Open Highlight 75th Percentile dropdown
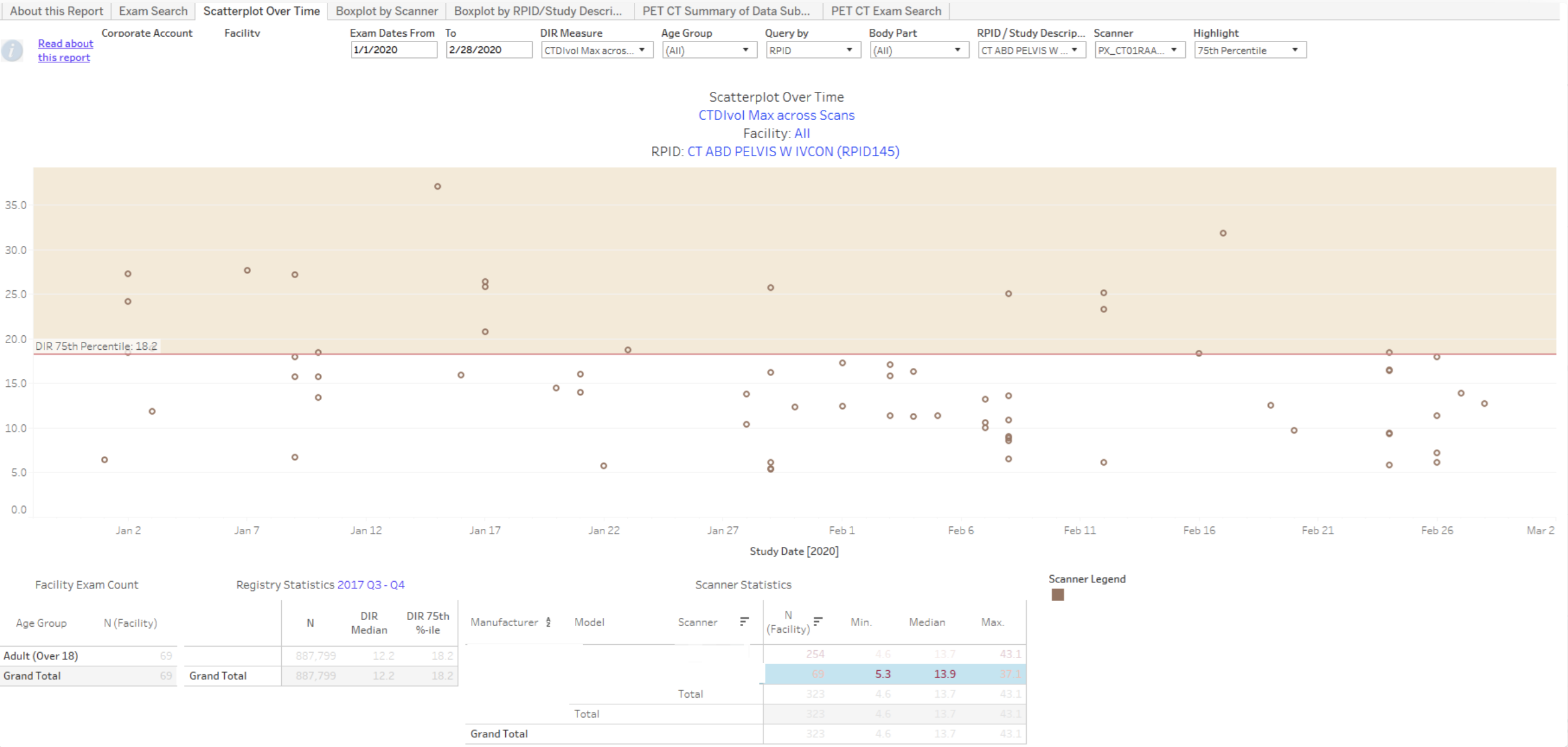This screenshot has width=1568, height=747. point(1249,50)
